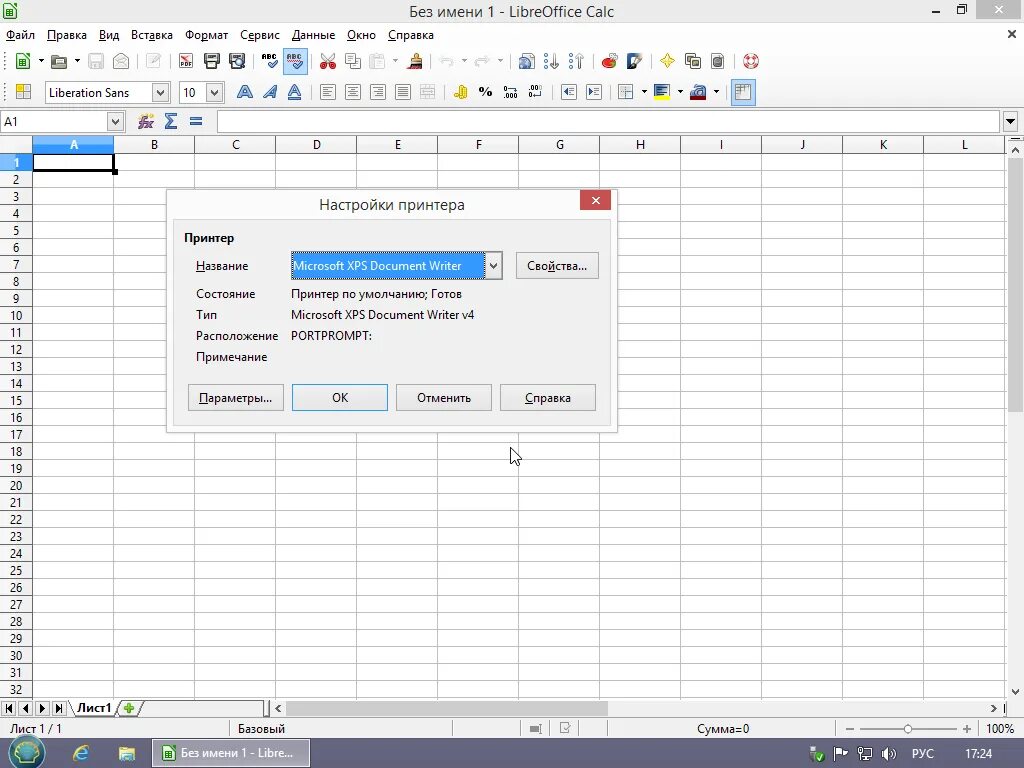This screenshot has width=1024, height=768.
Task: Open printer Название combo box
Action: [396, 266]
